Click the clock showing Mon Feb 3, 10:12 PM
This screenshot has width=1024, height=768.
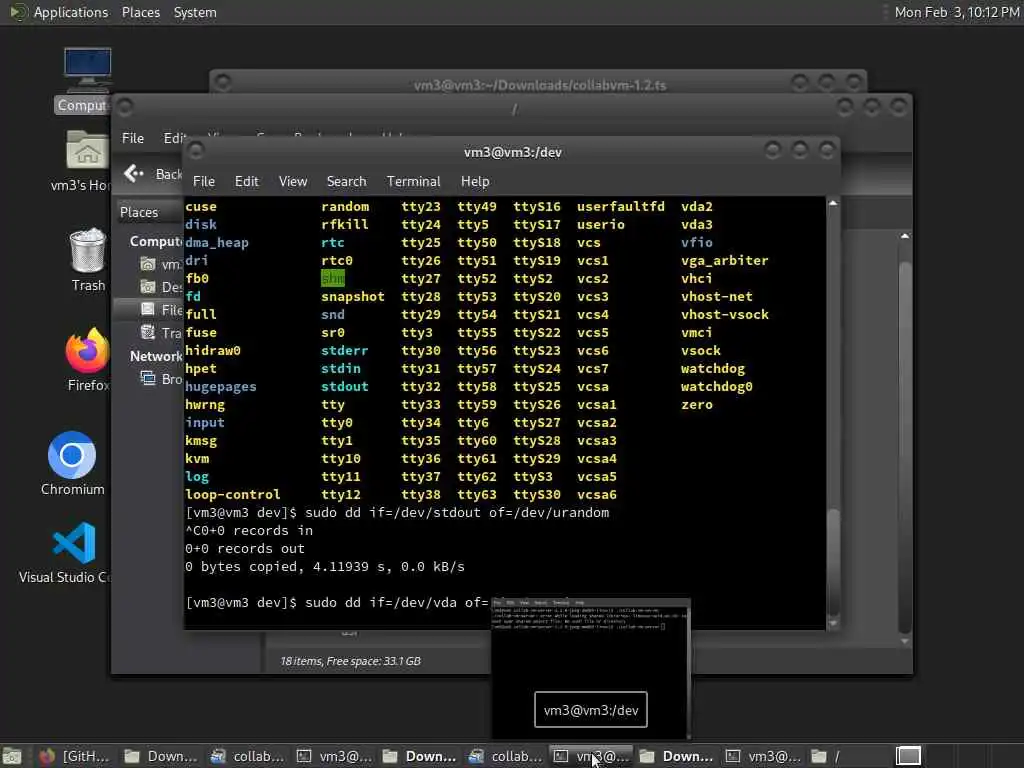(956, 12)
